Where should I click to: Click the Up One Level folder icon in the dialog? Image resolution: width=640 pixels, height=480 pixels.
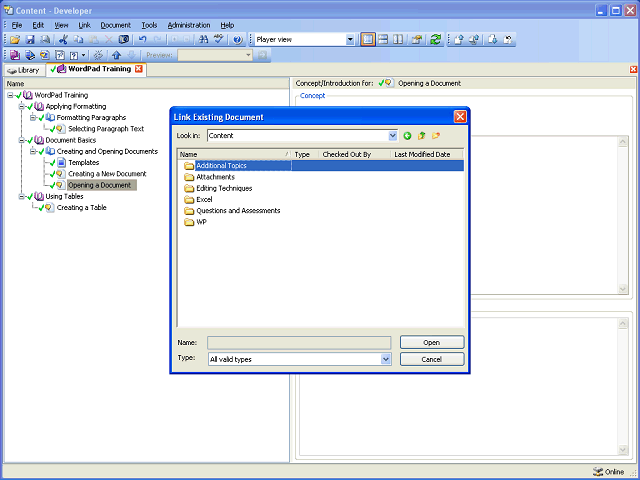(x=422, y=136)
